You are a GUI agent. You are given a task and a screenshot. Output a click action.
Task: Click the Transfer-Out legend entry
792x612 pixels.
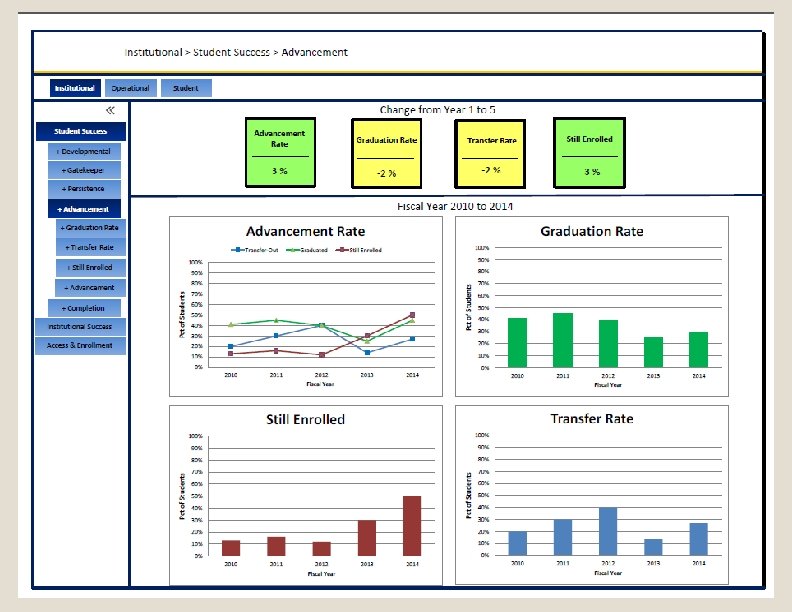click(x=255, y=250)
